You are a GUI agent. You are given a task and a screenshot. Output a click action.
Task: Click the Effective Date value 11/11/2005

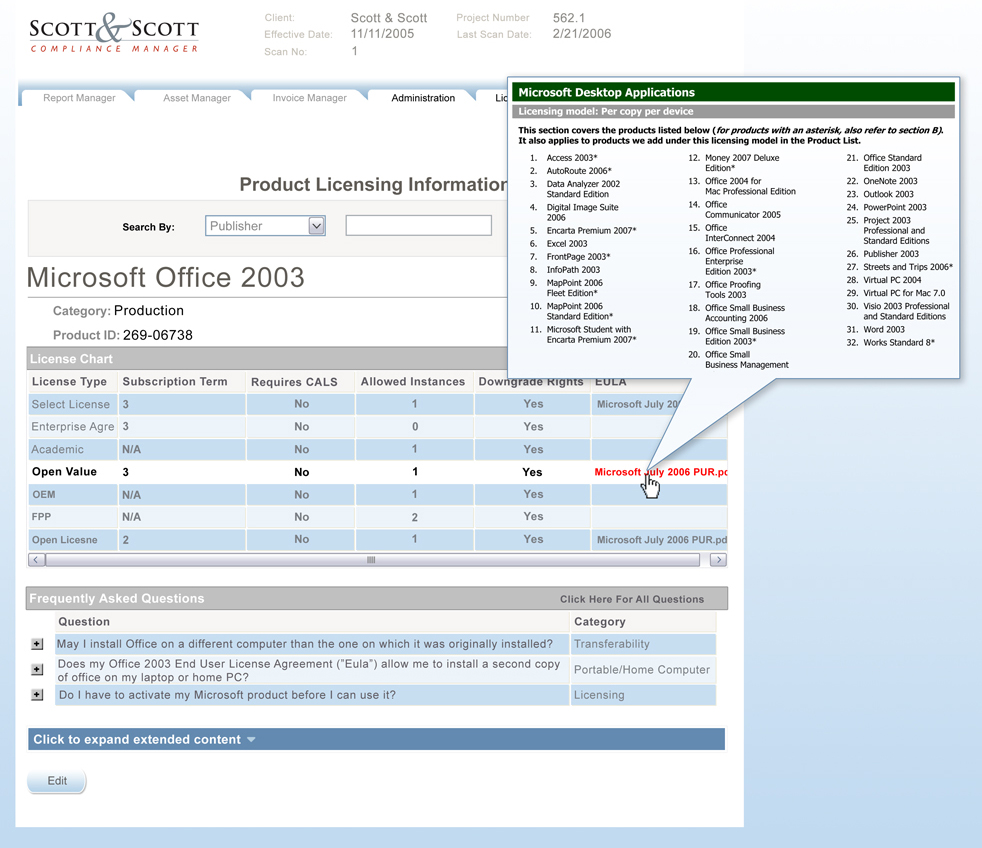pyautogui.click(x=382, y=34)
